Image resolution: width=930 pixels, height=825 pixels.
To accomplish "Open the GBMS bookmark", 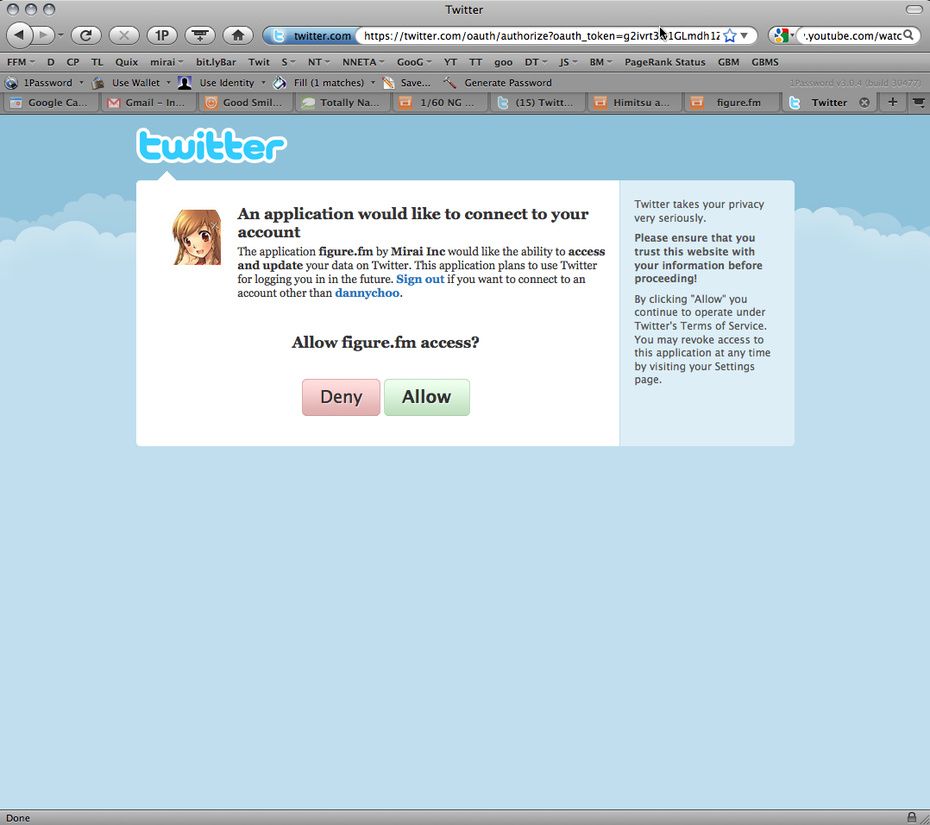I will point(765,62).
